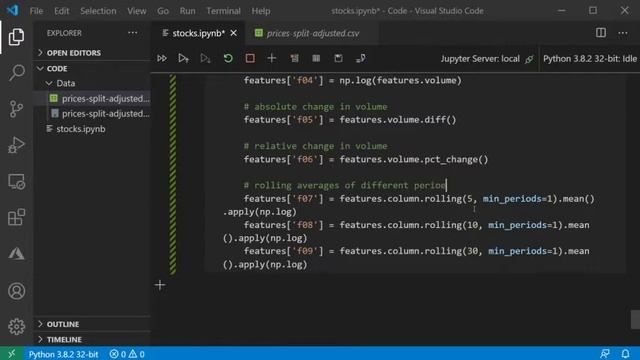
Task: Run all notebook cells
Action: point(162,58)
